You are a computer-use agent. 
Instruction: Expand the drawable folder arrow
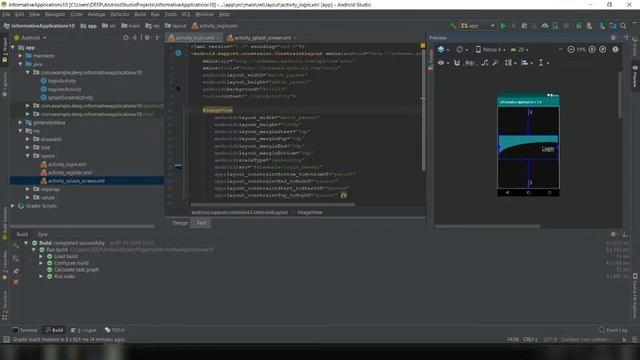tap(28, 139)
